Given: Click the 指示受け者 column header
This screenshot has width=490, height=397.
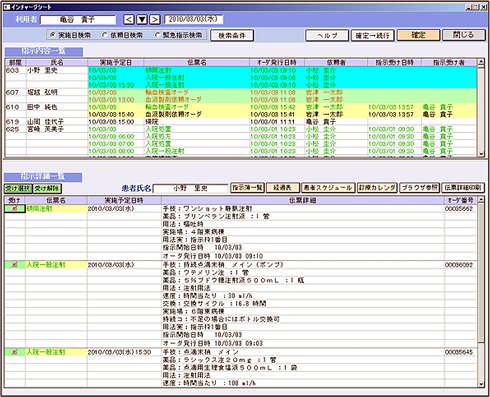Looking at the screenshot, I should (x=449, y=62).
